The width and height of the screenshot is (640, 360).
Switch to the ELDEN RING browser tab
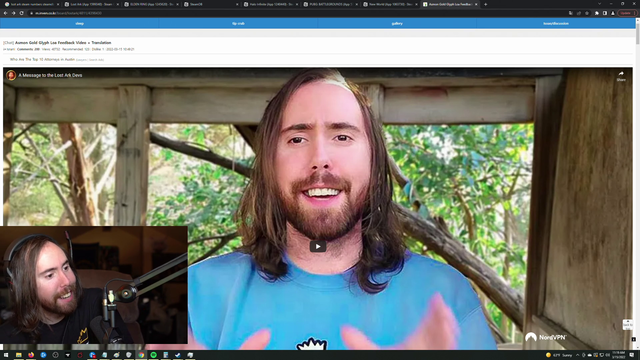coord(151,4)
